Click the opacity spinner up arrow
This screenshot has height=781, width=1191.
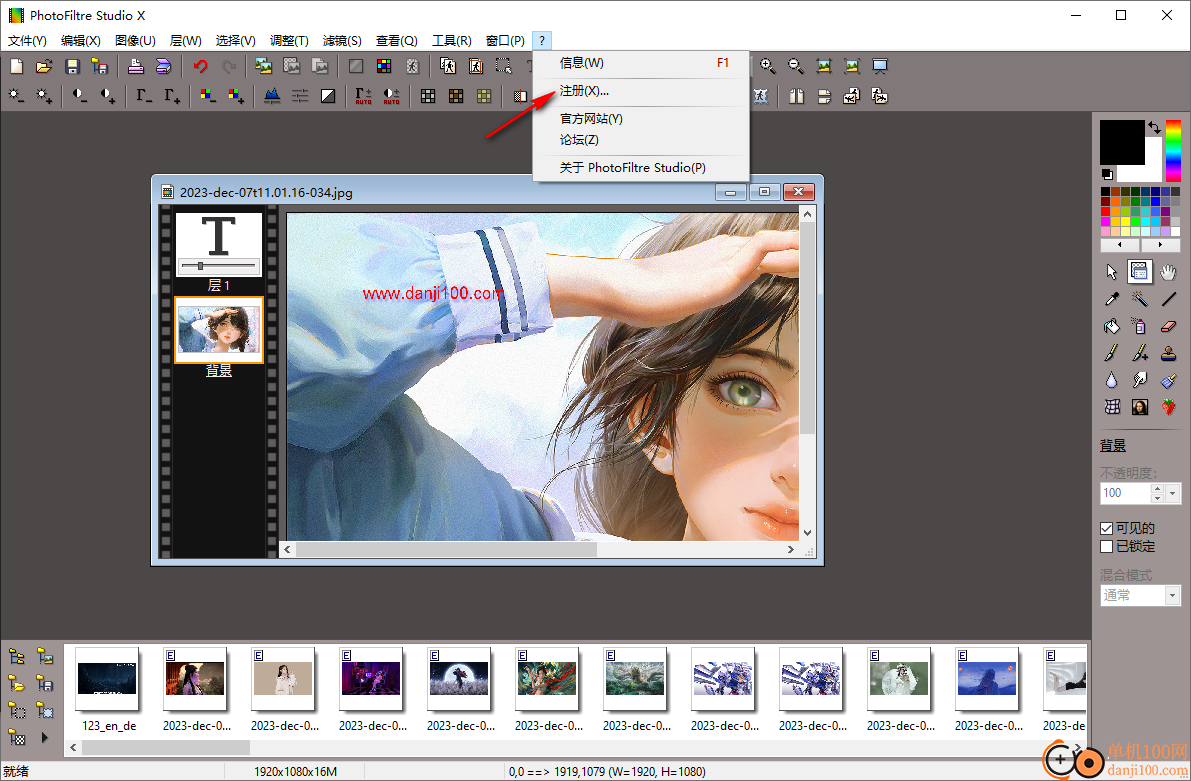point(1158,489)
